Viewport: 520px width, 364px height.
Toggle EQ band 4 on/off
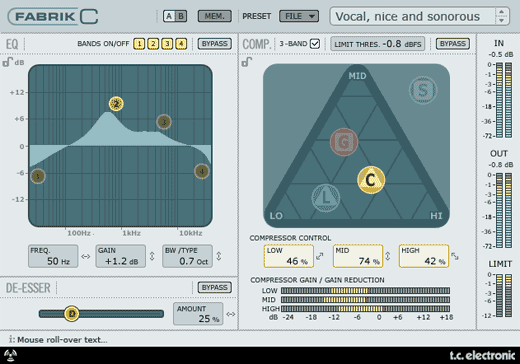[x=181, y=44]
